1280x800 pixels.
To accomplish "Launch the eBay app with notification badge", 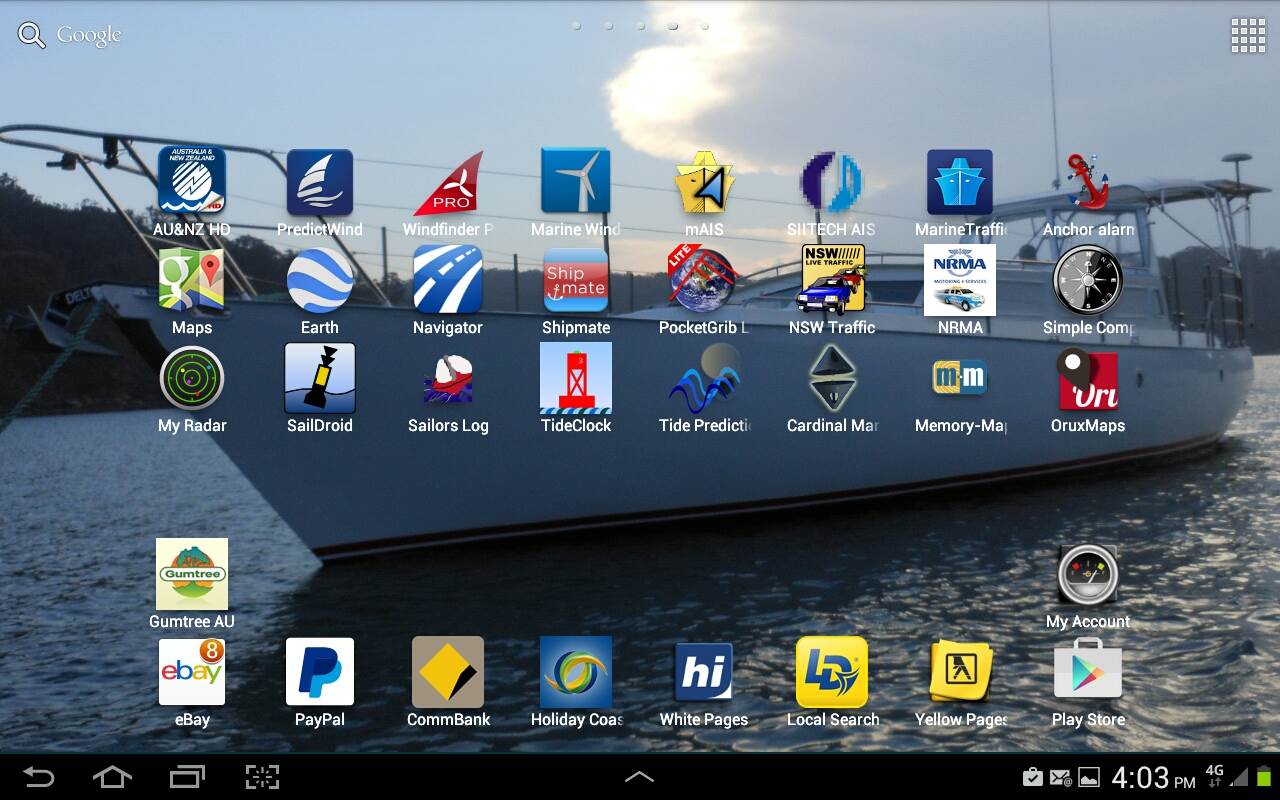I will [x=192, y=673].
